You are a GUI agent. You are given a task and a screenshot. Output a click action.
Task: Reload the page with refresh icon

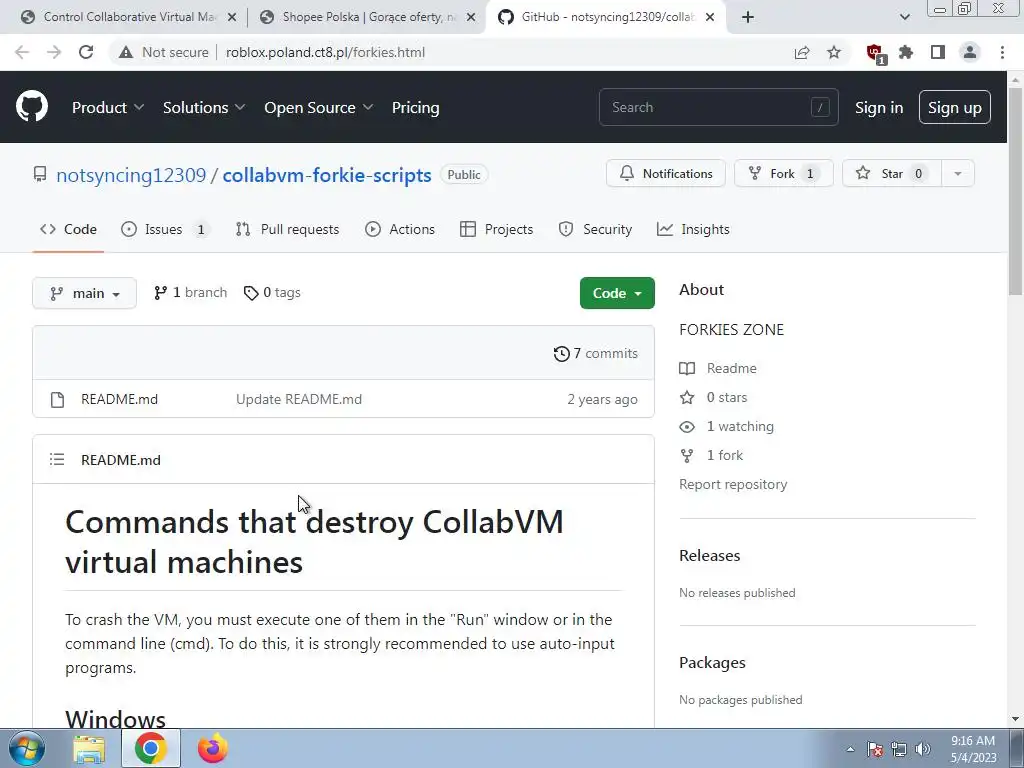click(x=86, y=52)
